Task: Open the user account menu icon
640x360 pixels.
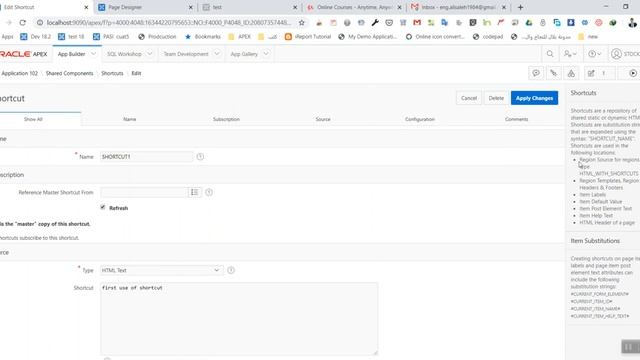Action: (616, 54)
